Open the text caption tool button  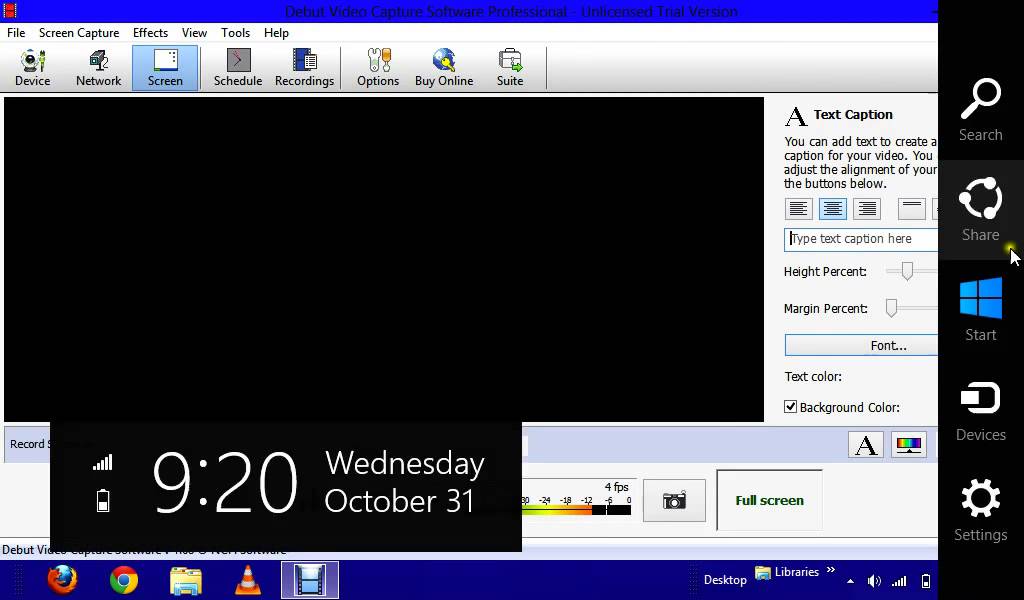[866, 445]
